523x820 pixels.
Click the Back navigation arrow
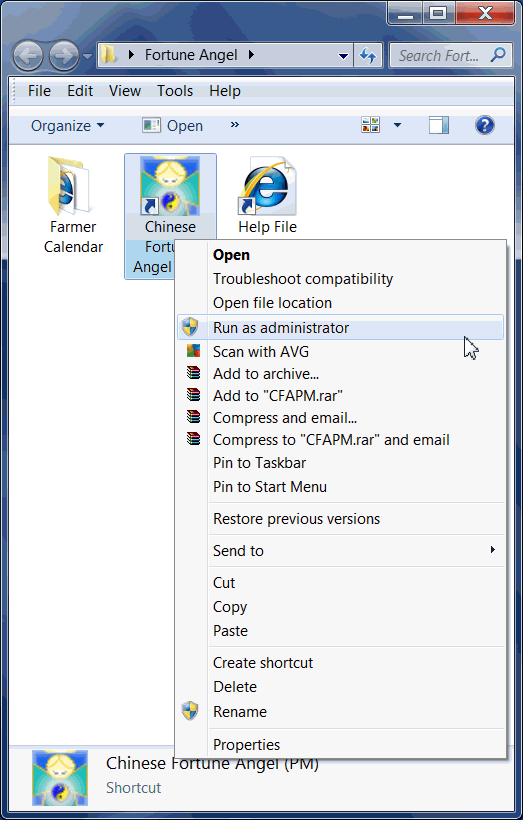pos(28,55)
